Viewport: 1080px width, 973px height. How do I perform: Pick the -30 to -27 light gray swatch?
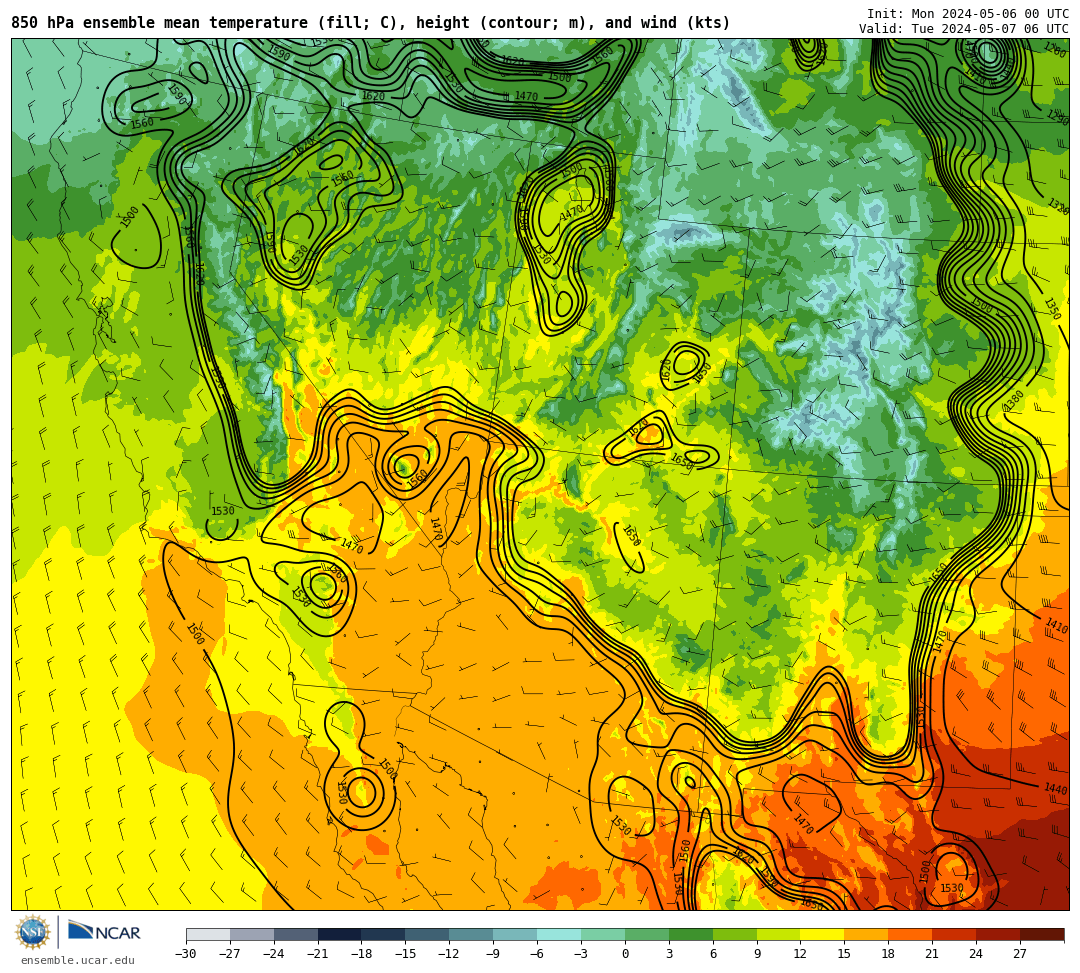pyautogui.click(x=208, y=934)
